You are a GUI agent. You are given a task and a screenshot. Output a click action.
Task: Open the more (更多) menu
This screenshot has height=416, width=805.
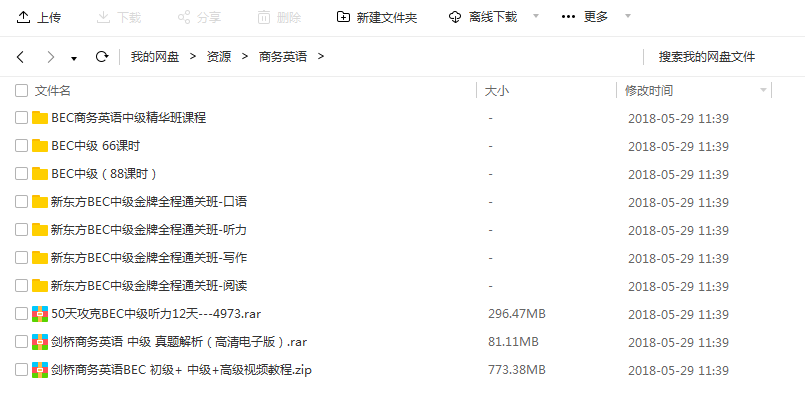click(x=585, y=17)
